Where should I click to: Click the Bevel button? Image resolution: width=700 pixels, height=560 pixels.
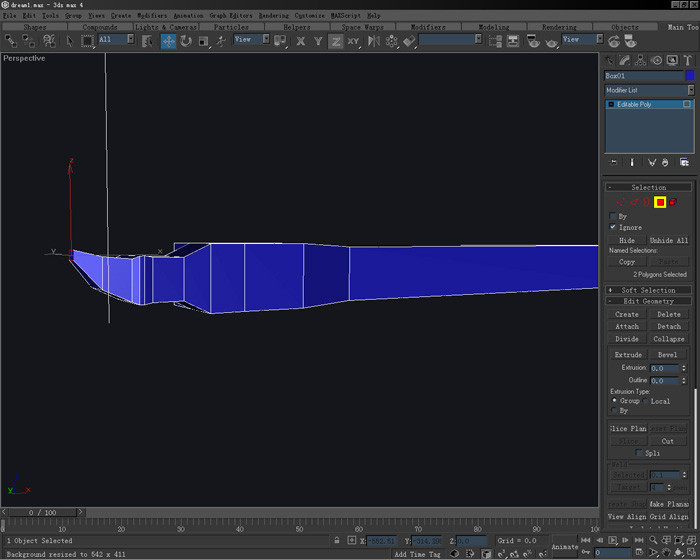pos(667,355)
